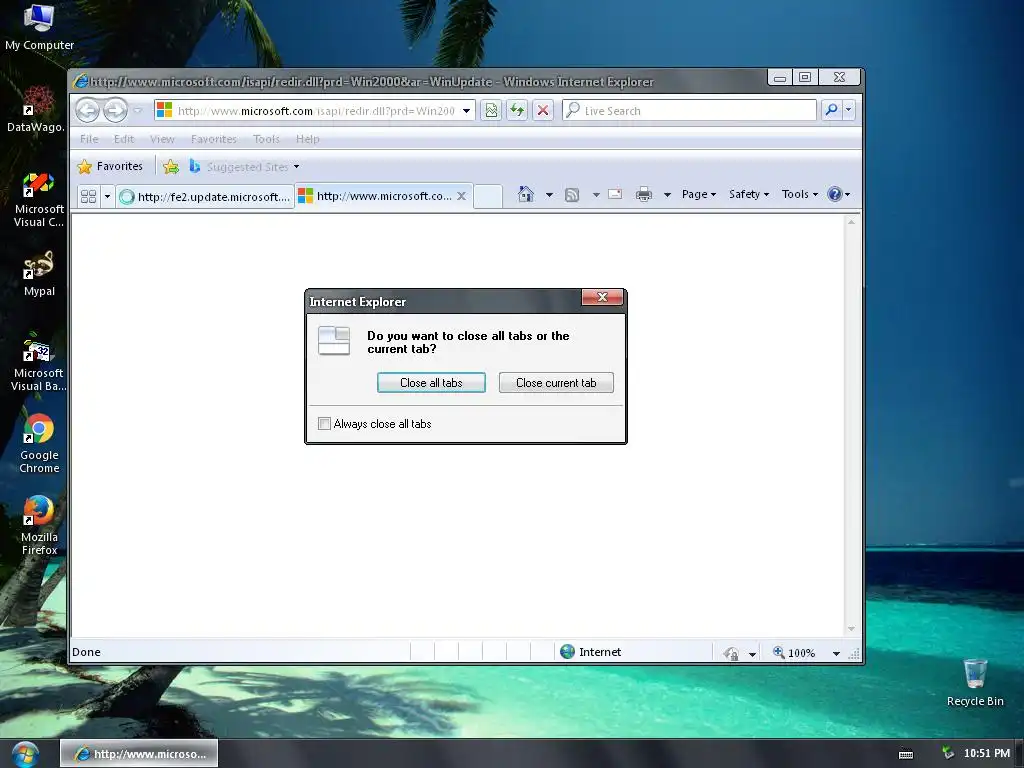The height and width of the screenshot is (768, 1024).
Task: Expand the Feeds dropdown arrow
Action: 596,195
